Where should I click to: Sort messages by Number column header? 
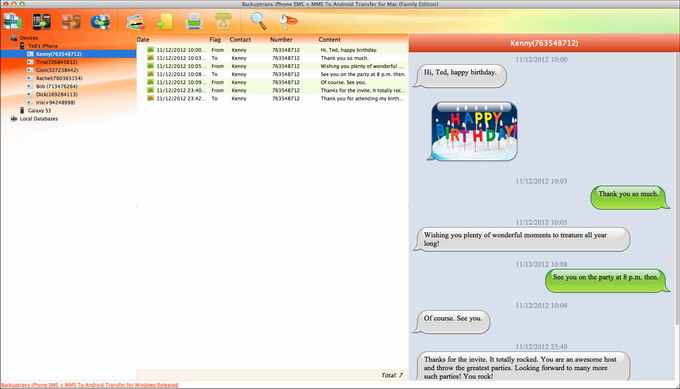[x=281, y=39]
